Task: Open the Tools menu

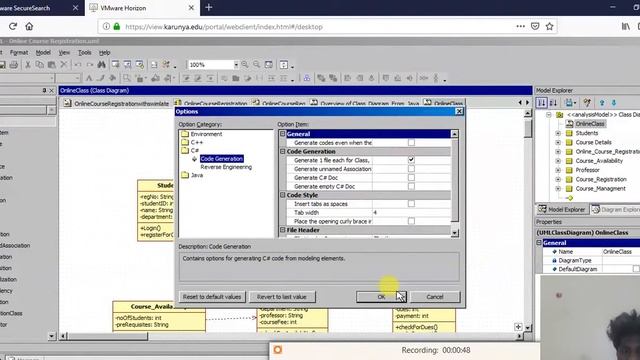Action: pos(84,53)
